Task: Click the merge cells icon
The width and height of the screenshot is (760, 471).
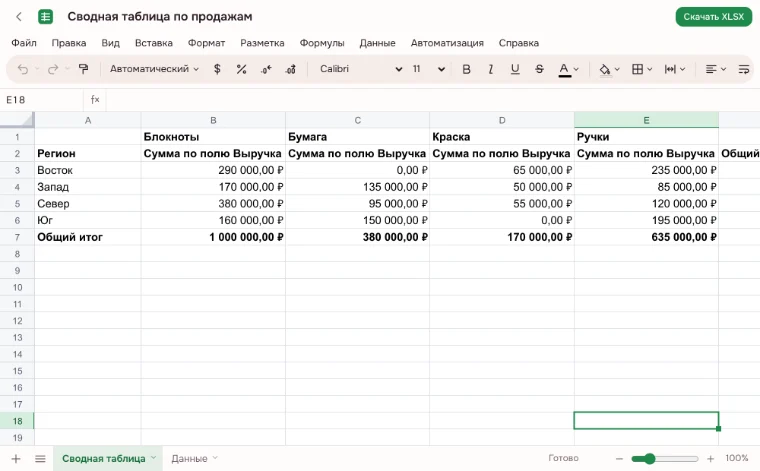Action: [x=670, y=69]
